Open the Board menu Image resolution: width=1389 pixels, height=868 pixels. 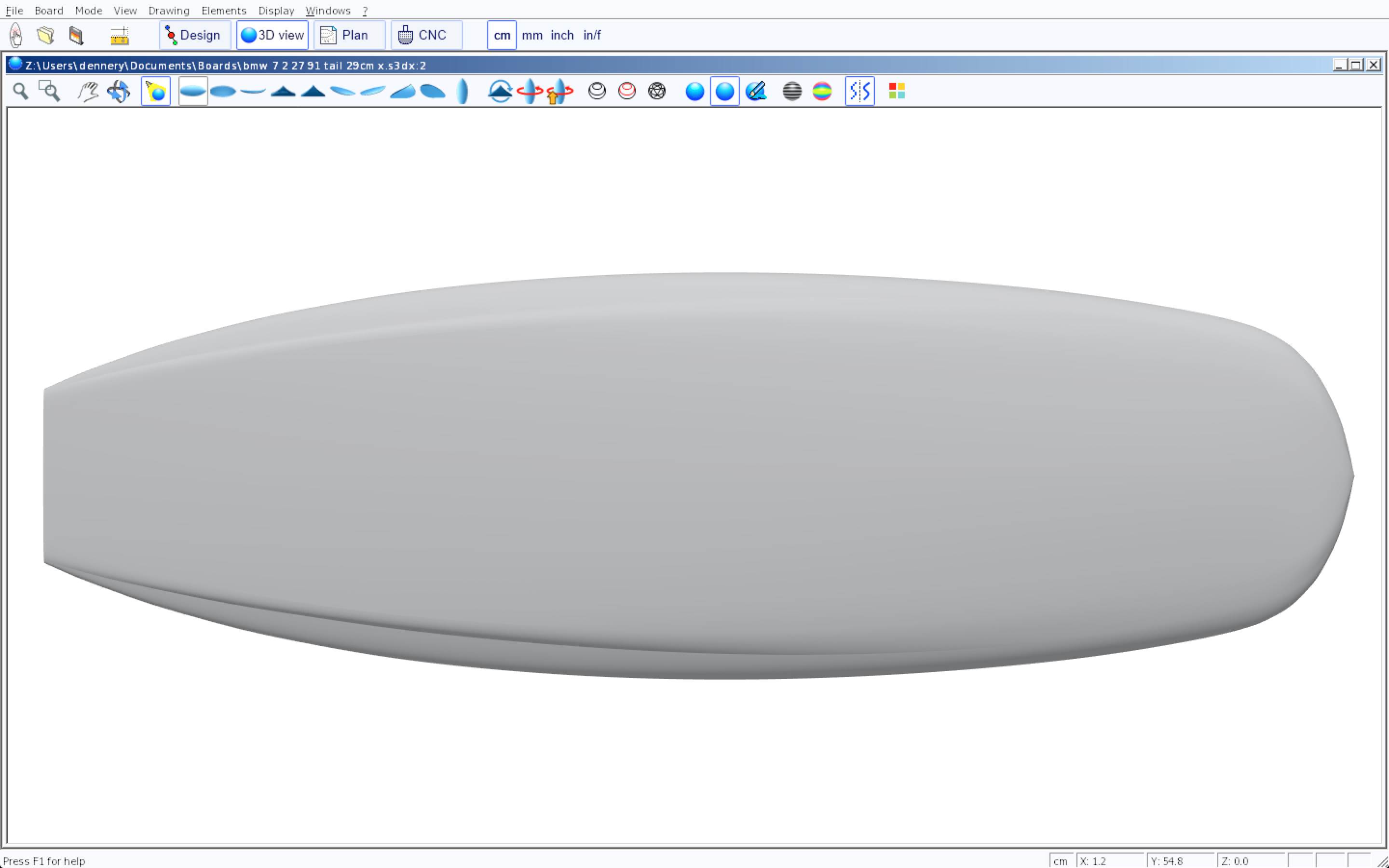tap(49, 10)
